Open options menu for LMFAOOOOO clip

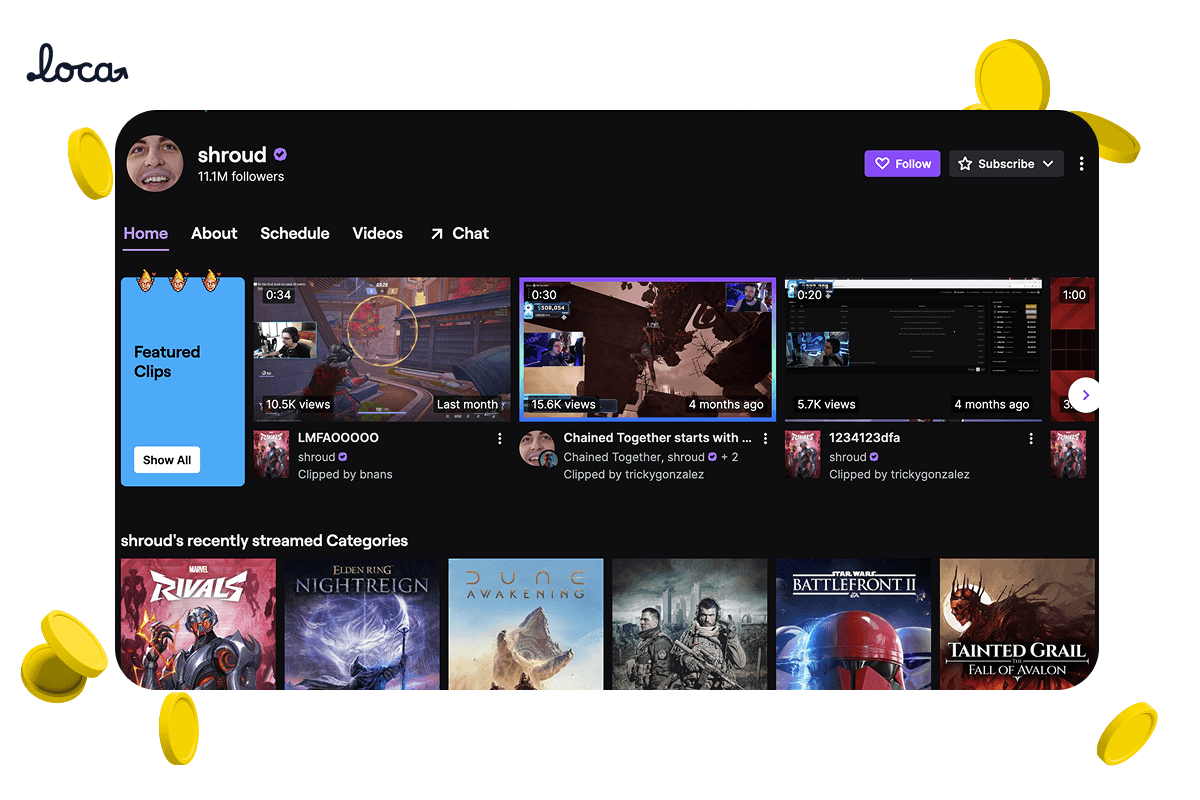500,439
